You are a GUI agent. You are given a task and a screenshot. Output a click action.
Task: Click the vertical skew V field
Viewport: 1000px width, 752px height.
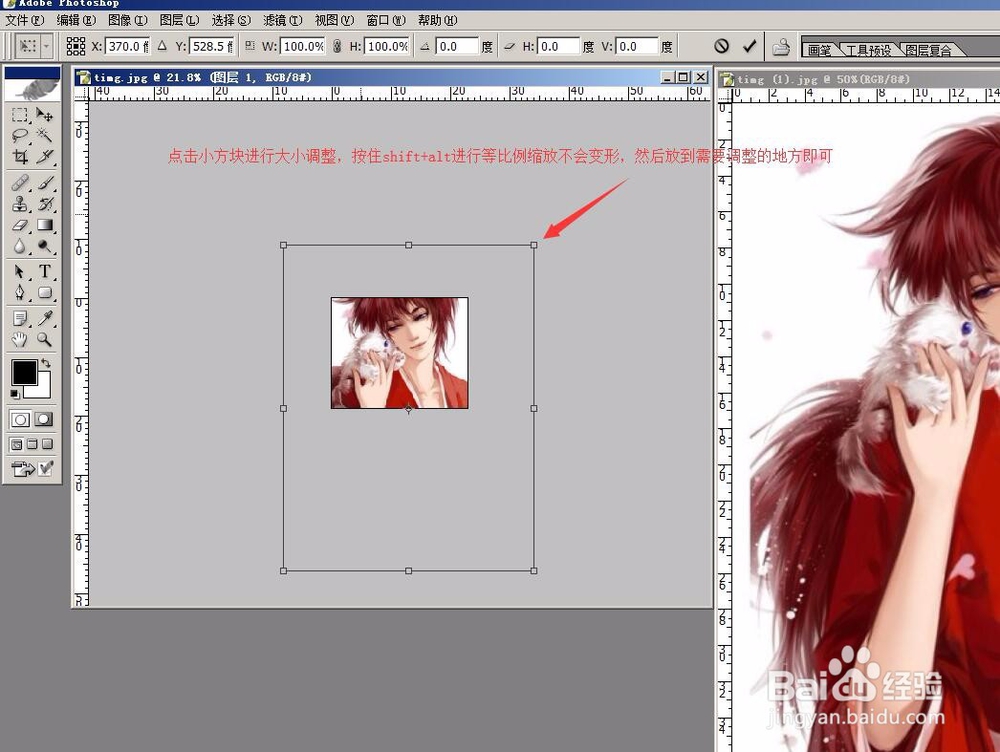click(637, 47)
